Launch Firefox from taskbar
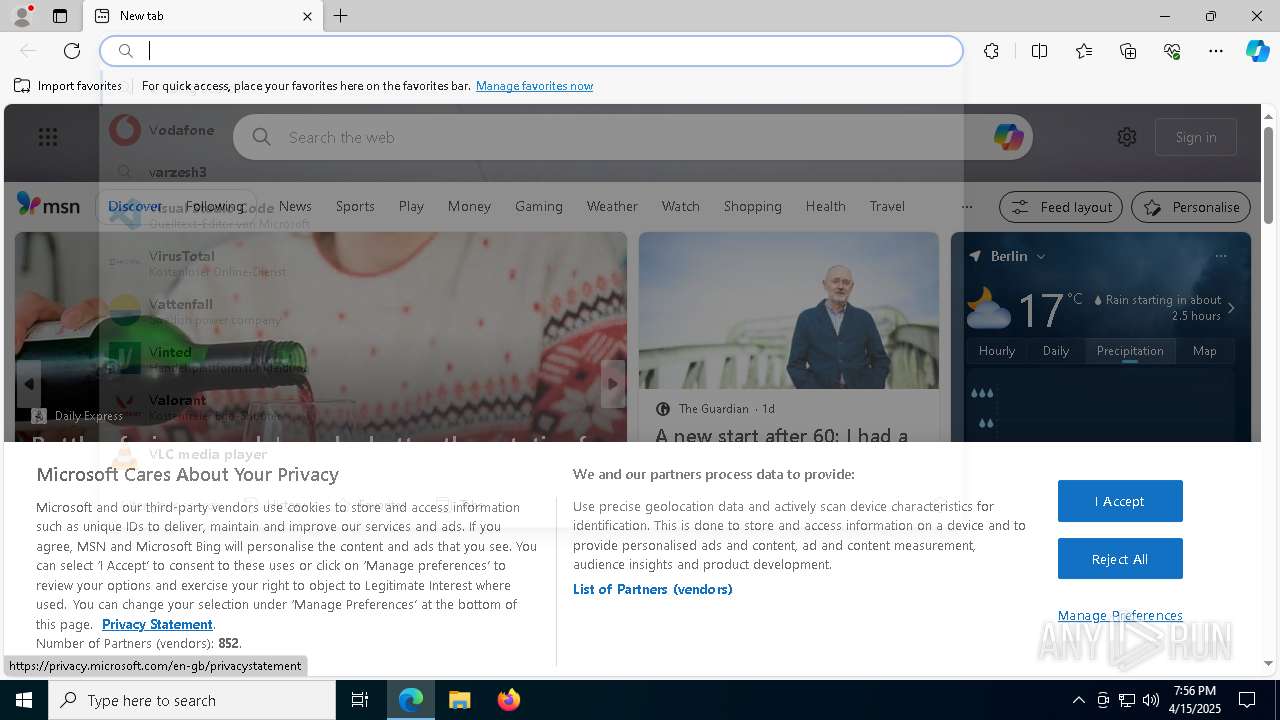 click(509, 700)
